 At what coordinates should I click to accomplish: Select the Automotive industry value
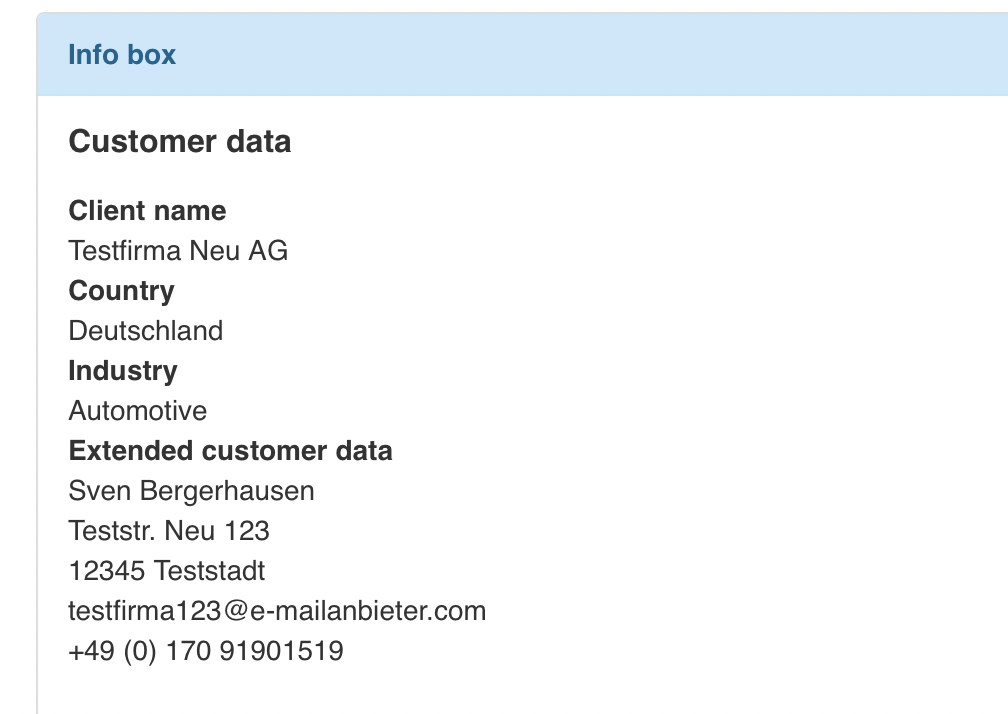(x=138, y=411)
